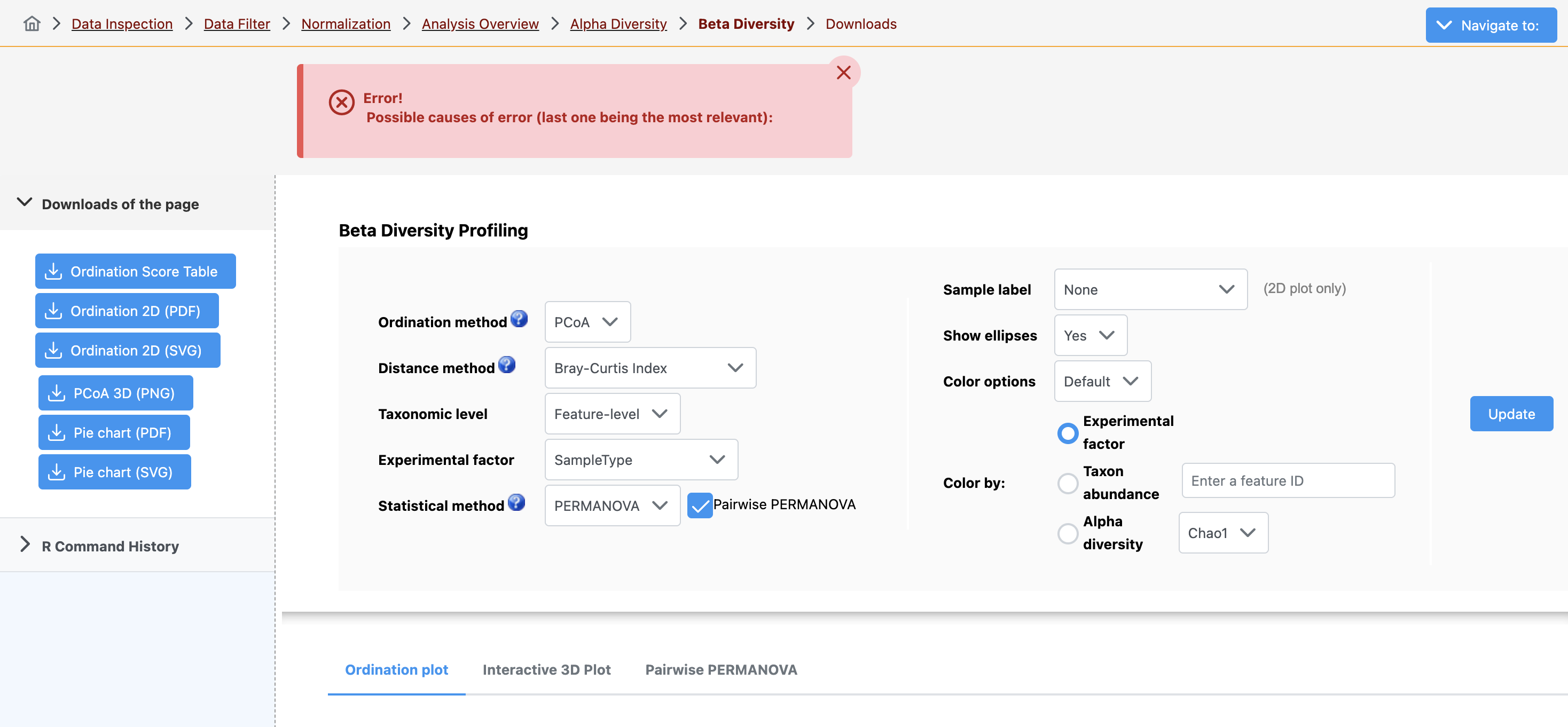
Task: Switch to Interactive 3D Plot tab
Action: coord(546,669)
